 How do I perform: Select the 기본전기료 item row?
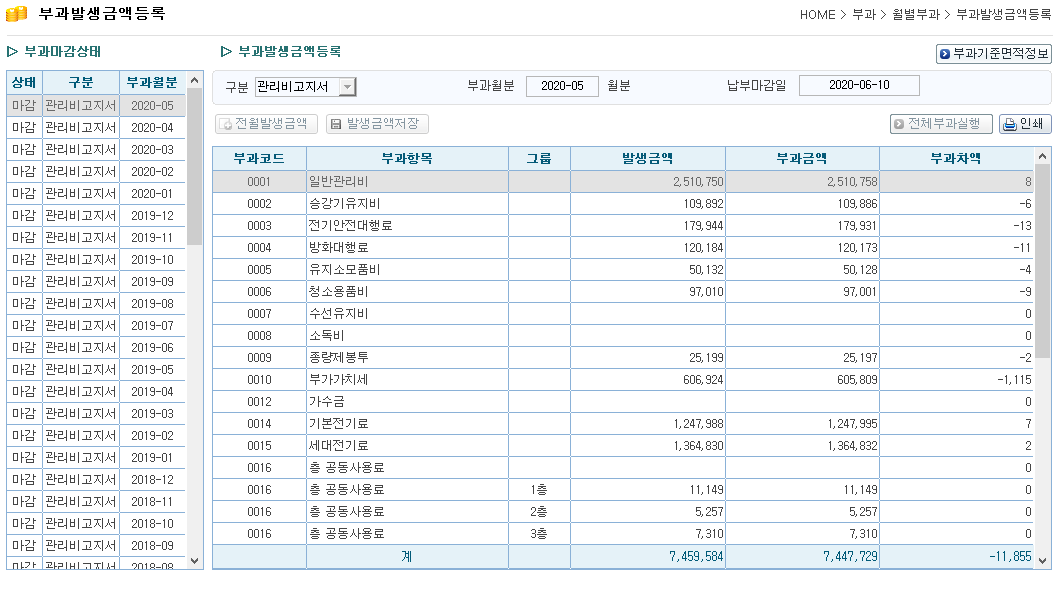tap(623, 423)
